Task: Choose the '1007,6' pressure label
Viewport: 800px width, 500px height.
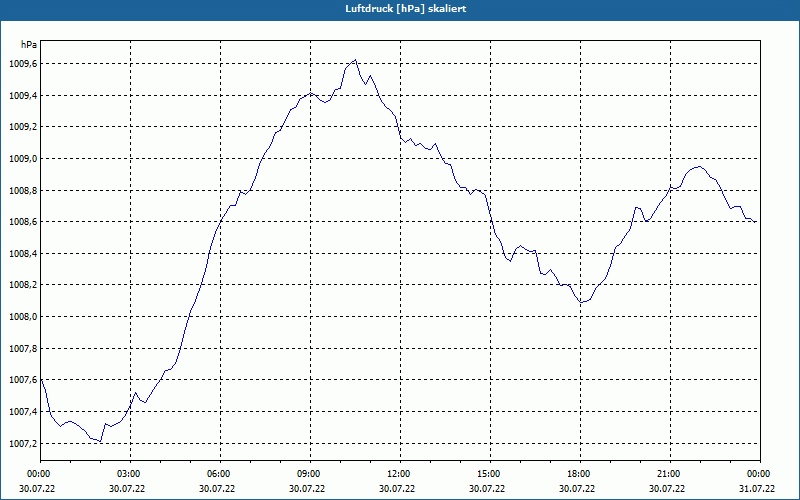Action: pyautogui.click(x=23, y=380)
